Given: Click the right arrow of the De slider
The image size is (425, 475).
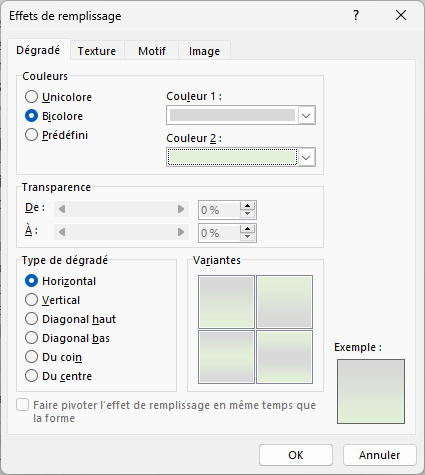Looking at the screenshot, I should point(181,209).
